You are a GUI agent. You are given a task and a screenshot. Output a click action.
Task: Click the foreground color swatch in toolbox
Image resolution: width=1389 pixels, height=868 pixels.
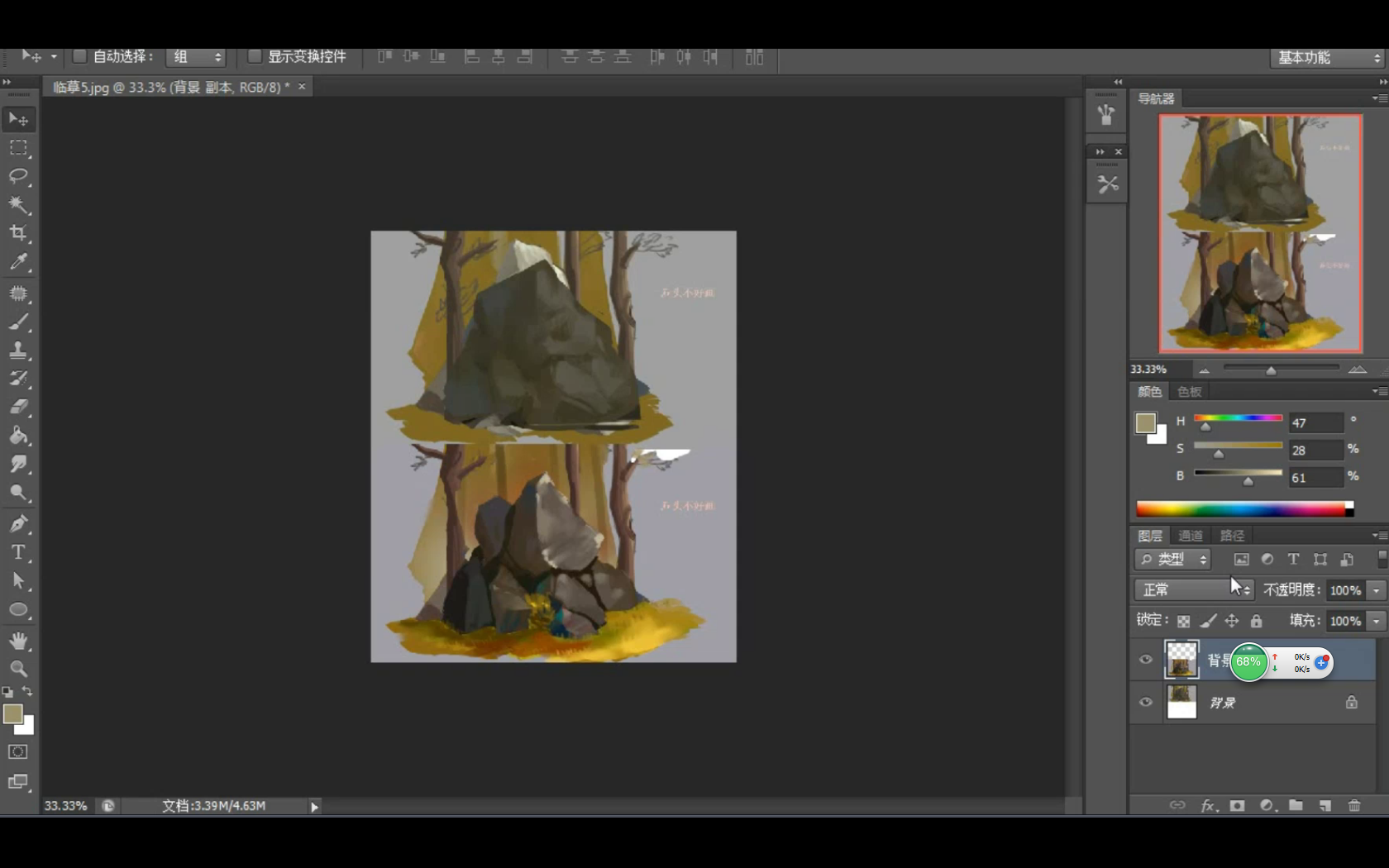pos(12,714)
